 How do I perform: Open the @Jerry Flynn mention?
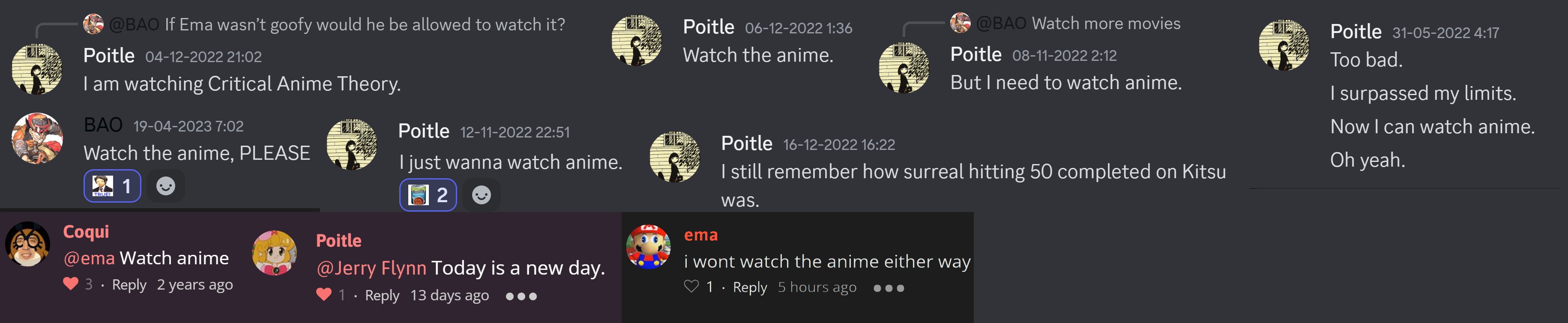(371, 268)
